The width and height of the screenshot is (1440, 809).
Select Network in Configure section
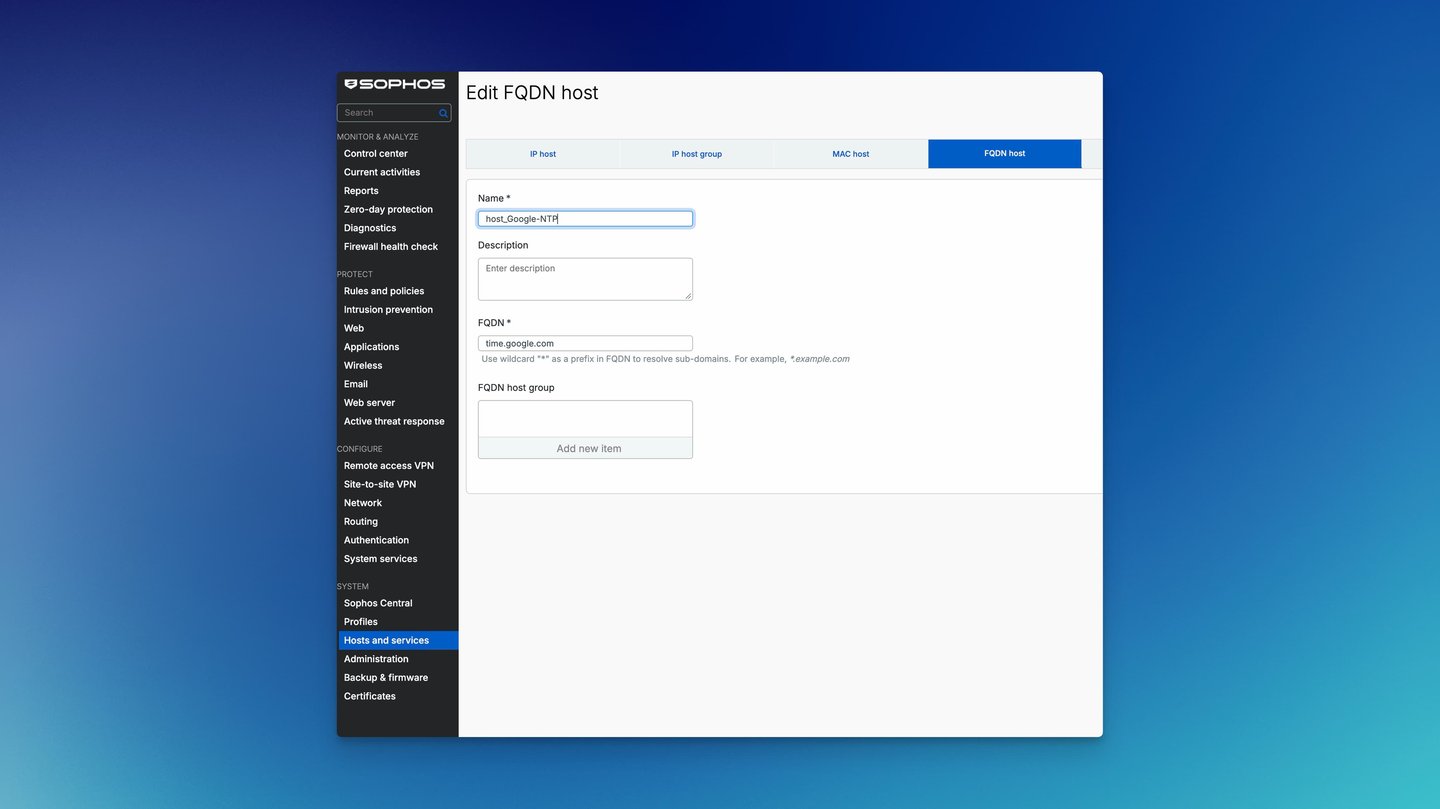click(x=363, y=503)
